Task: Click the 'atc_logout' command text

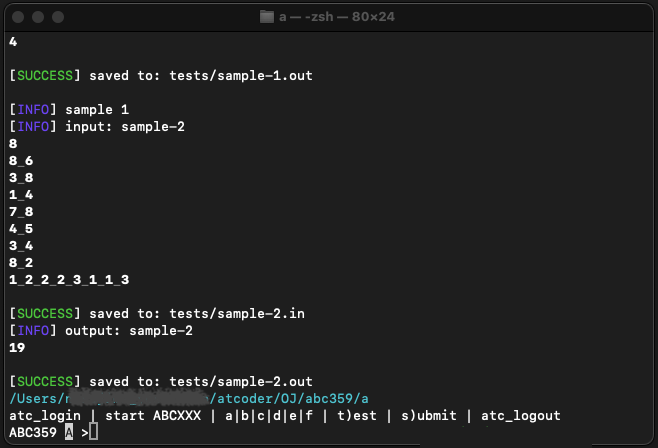Action: [x=520, y=416]
